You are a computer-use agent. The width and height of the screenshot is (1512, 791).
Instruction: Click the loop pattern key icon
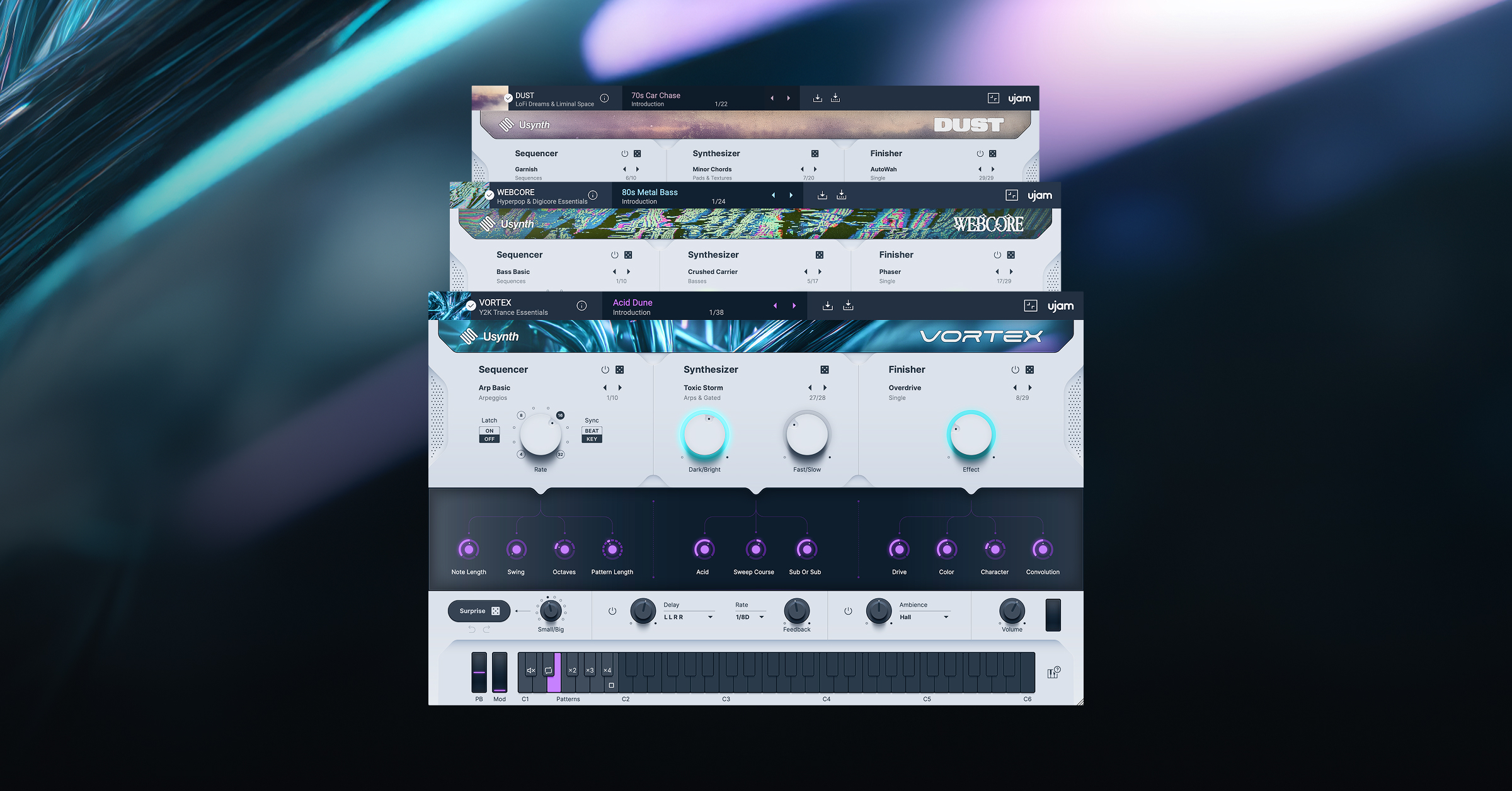coord(548,671)
